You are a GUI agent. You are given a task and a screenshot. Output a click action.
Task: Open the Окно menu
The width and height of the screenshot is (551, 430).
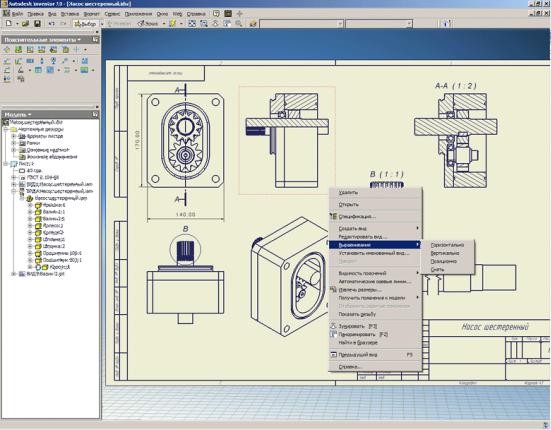click(162, 14)
